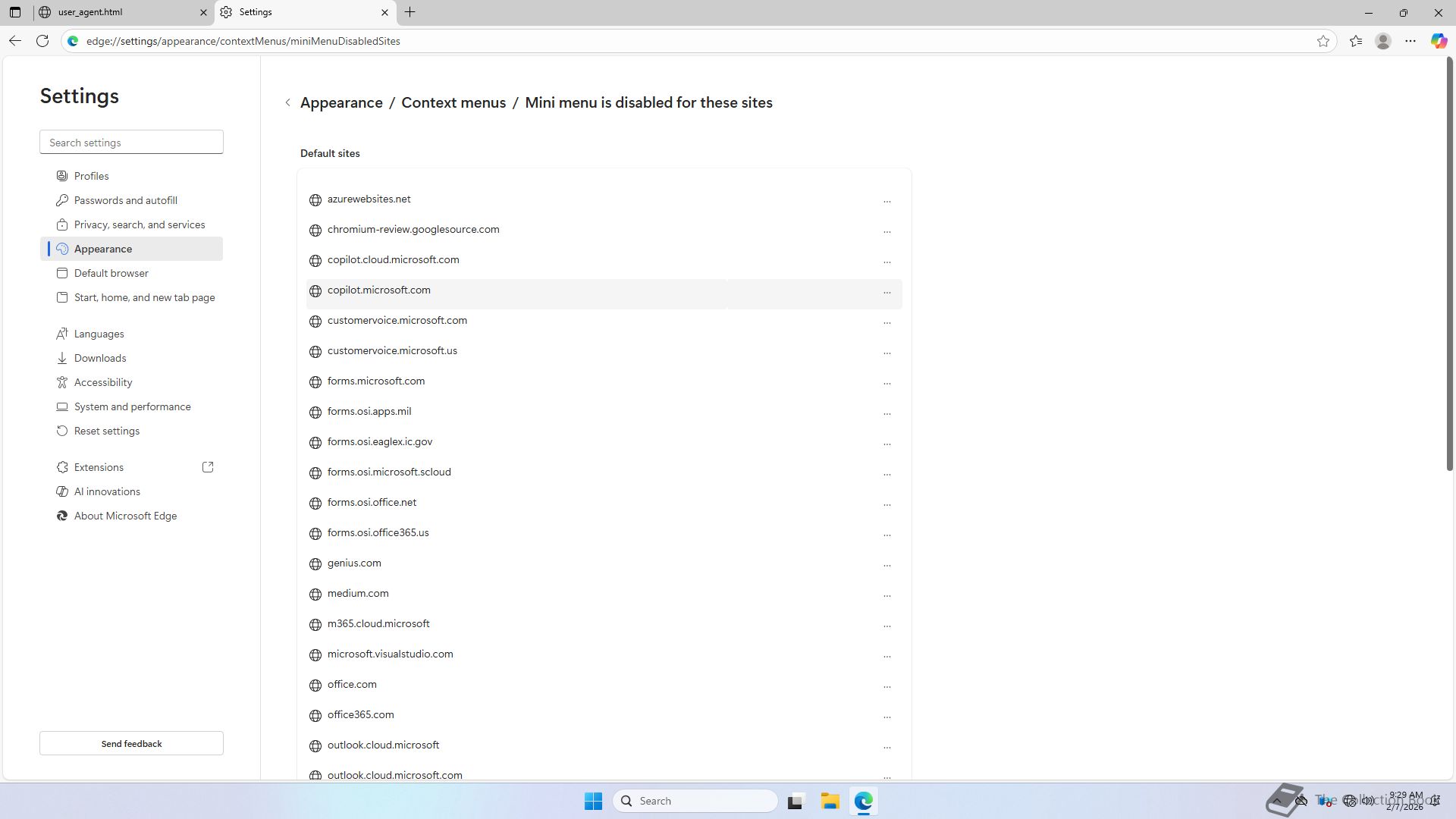Screen dimensions: 1456x819
Task: Select System and performance in sidebar
Action: coord(133,406)
